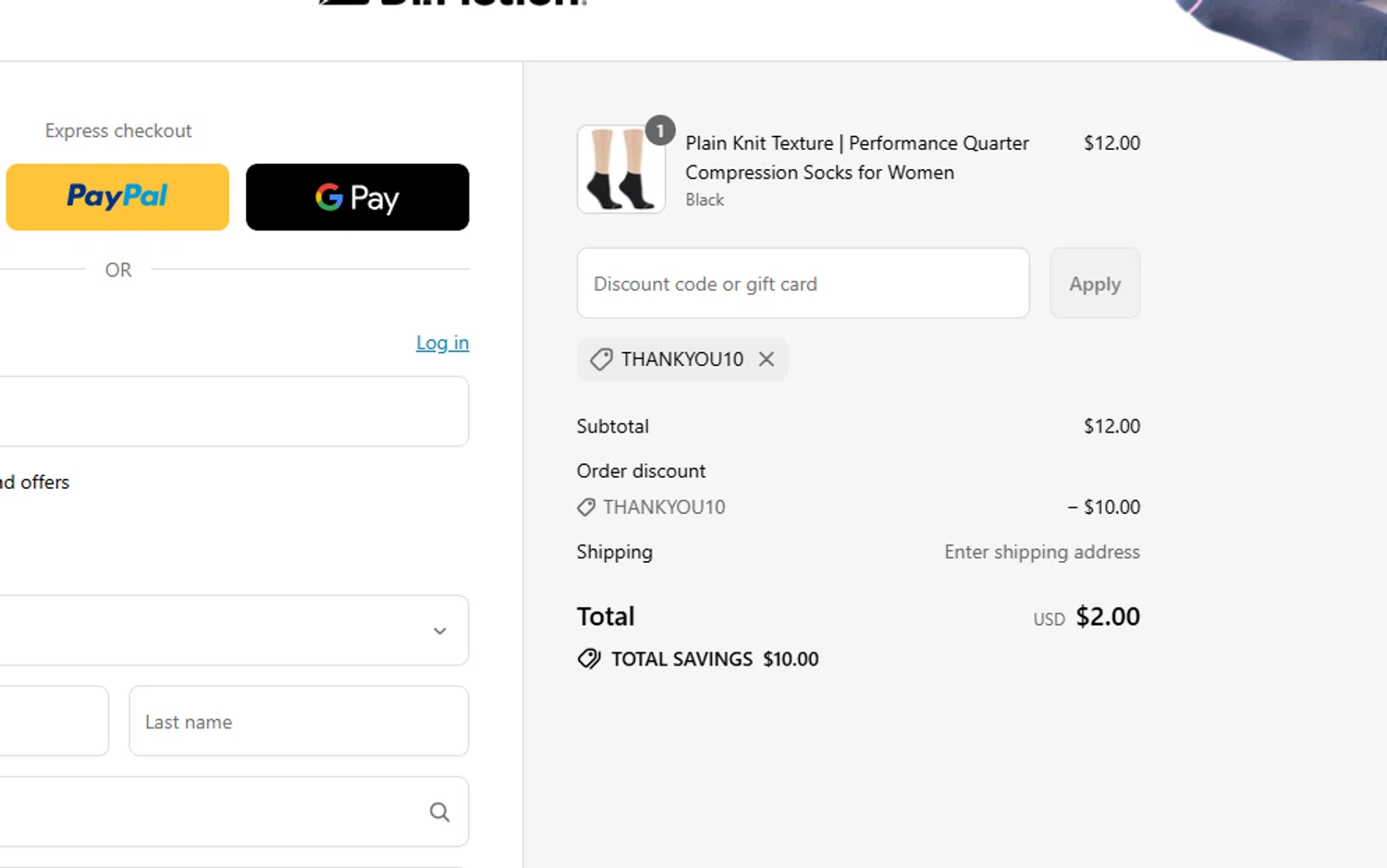Click the – $10.00 discount amount
The image size is (1387, 868).
(1103, 507)
